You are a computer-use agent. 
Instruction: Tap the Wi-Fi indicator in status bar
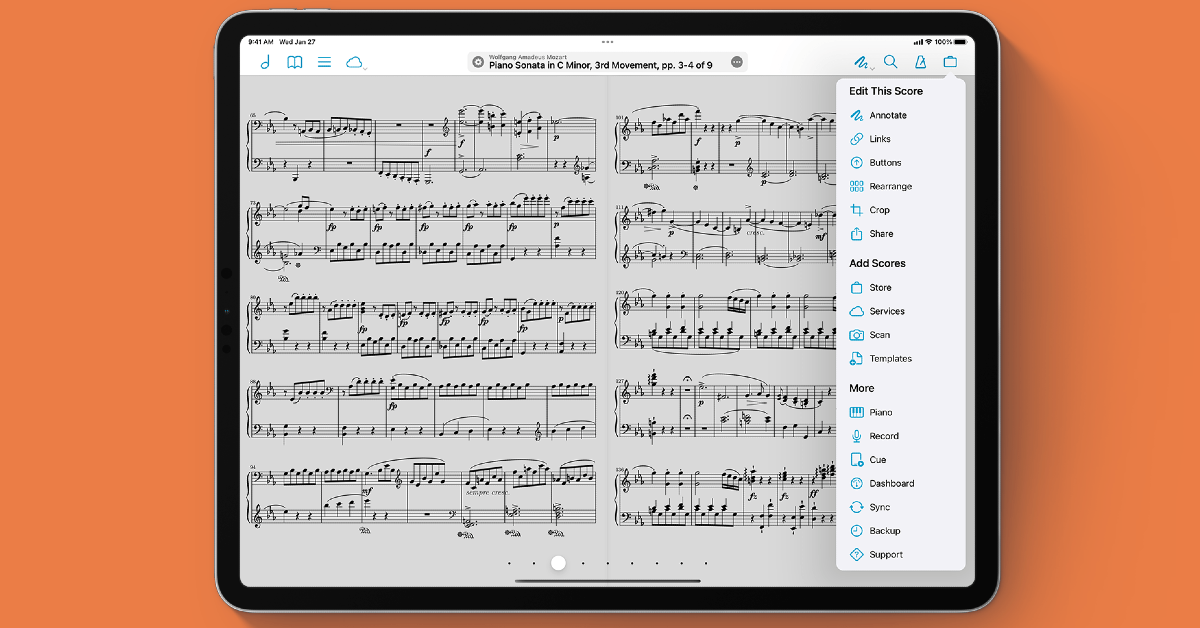click(x=929, y=42)
